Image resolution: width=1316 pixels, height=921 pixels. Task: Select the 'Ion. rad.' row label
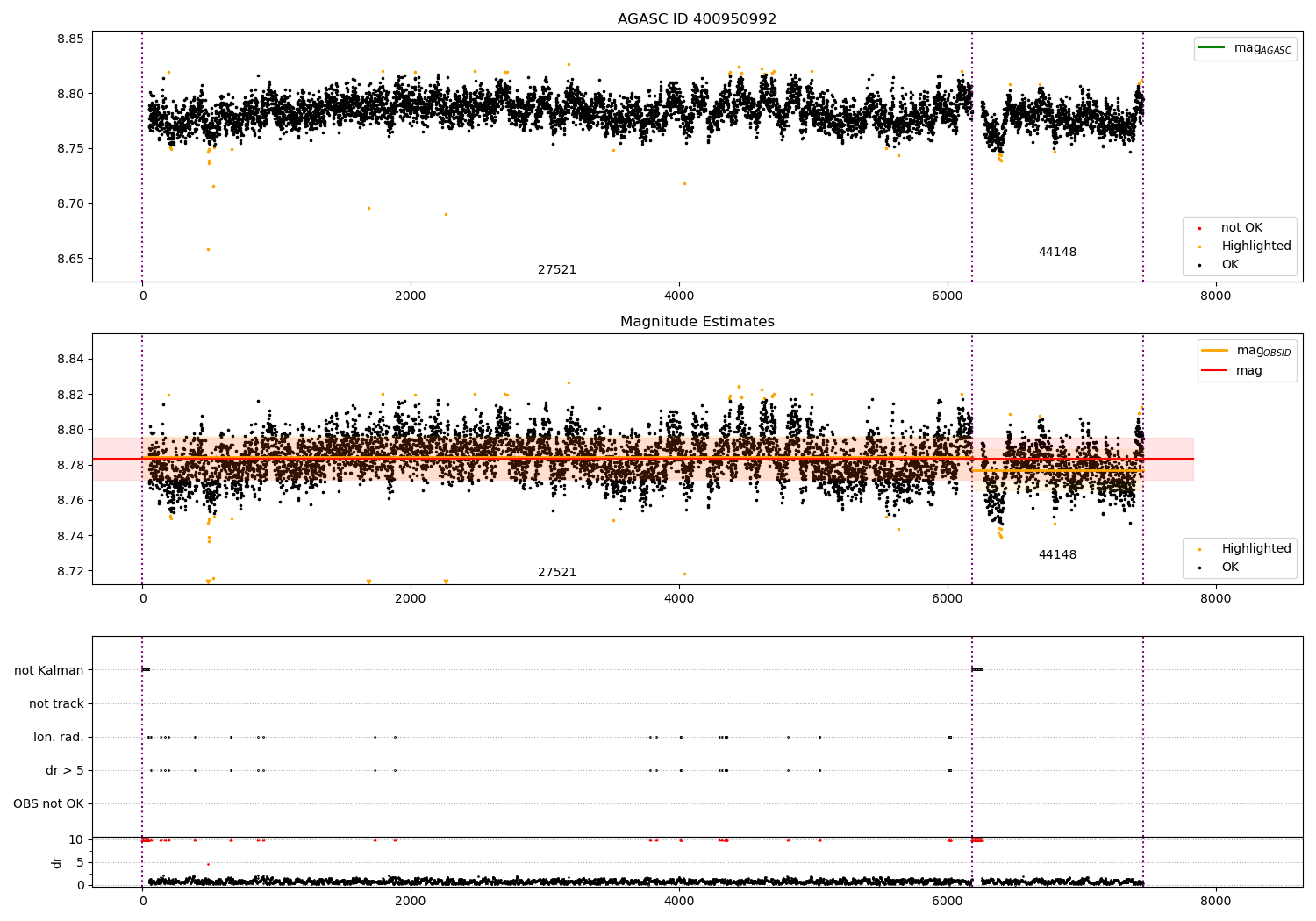(59, 738)
